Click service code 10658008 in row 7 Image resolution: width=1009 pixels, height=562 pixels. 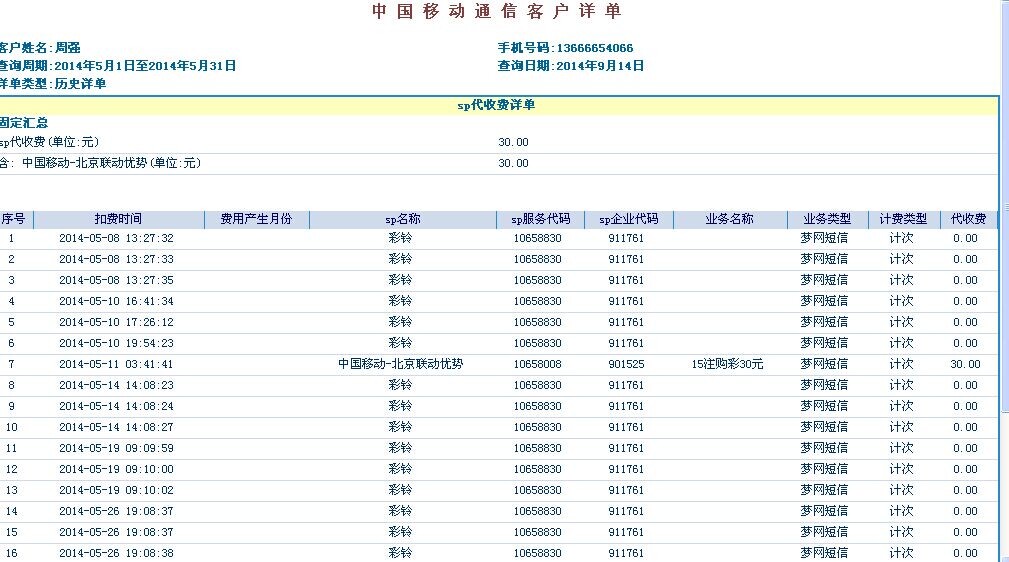(537, 364)
